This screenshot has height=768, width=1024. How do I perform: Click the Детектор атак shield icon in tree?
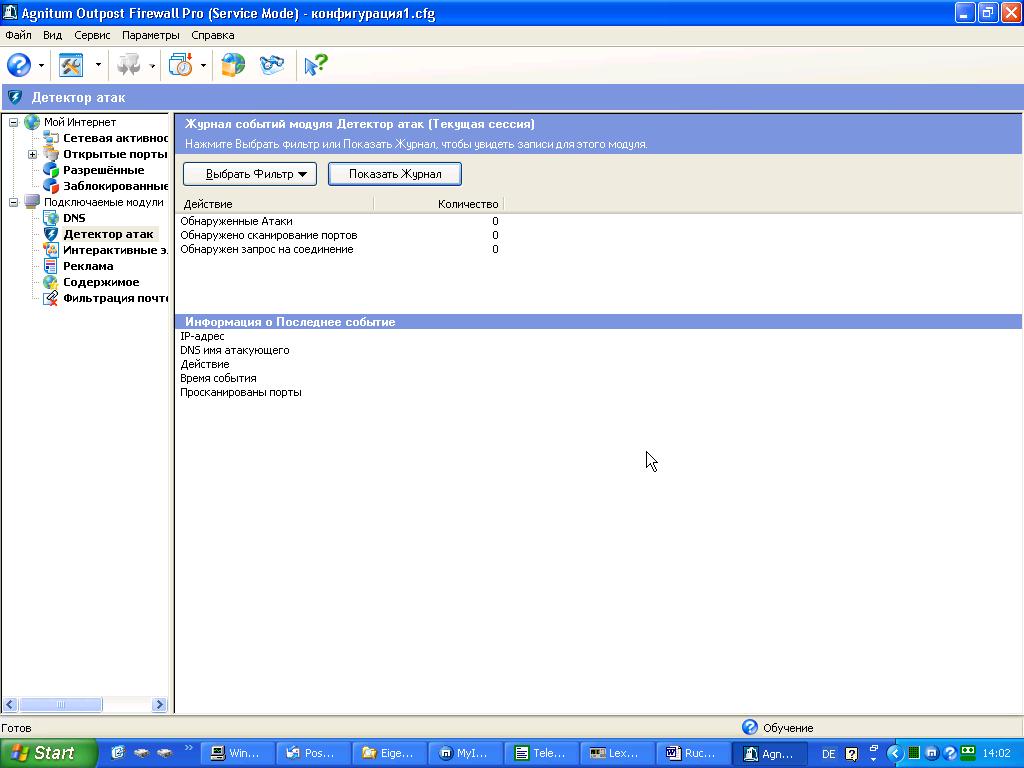(51, 234)
